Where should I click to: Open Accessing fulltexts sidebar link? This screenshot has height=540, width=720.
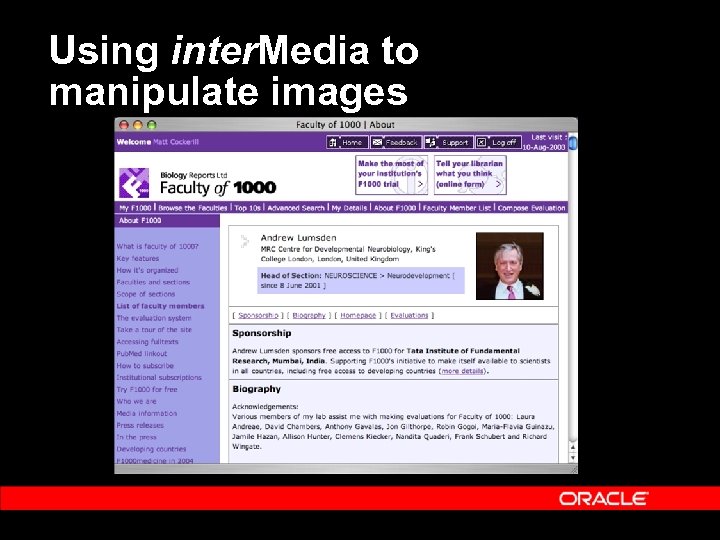point(147,342)
